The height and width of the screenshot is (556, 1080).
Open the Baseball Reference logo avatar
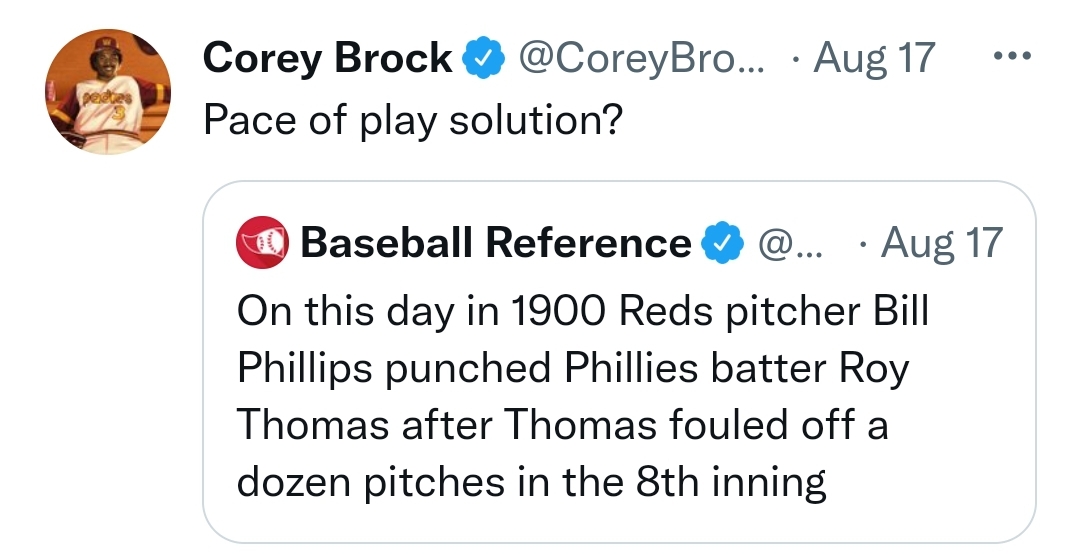coord(261,244)
